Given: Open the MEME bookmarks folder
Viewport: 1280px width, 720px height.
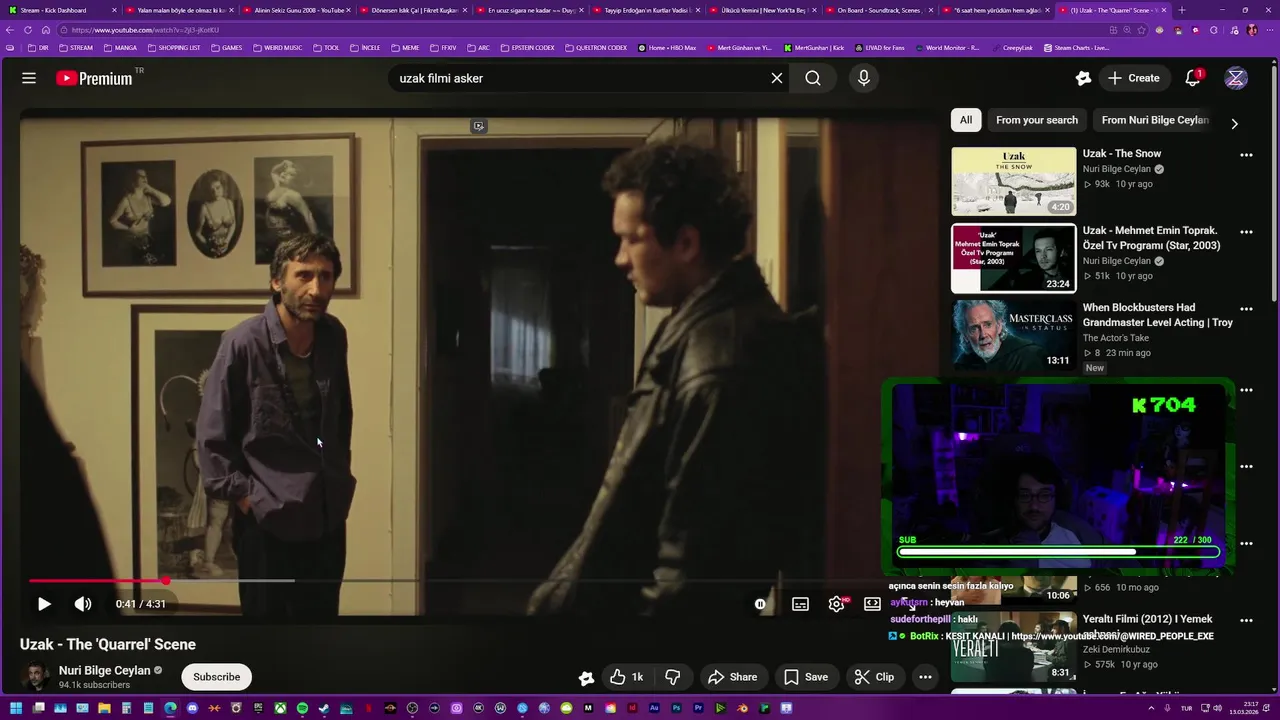Looking at the screenshot, I should (405, 48).
